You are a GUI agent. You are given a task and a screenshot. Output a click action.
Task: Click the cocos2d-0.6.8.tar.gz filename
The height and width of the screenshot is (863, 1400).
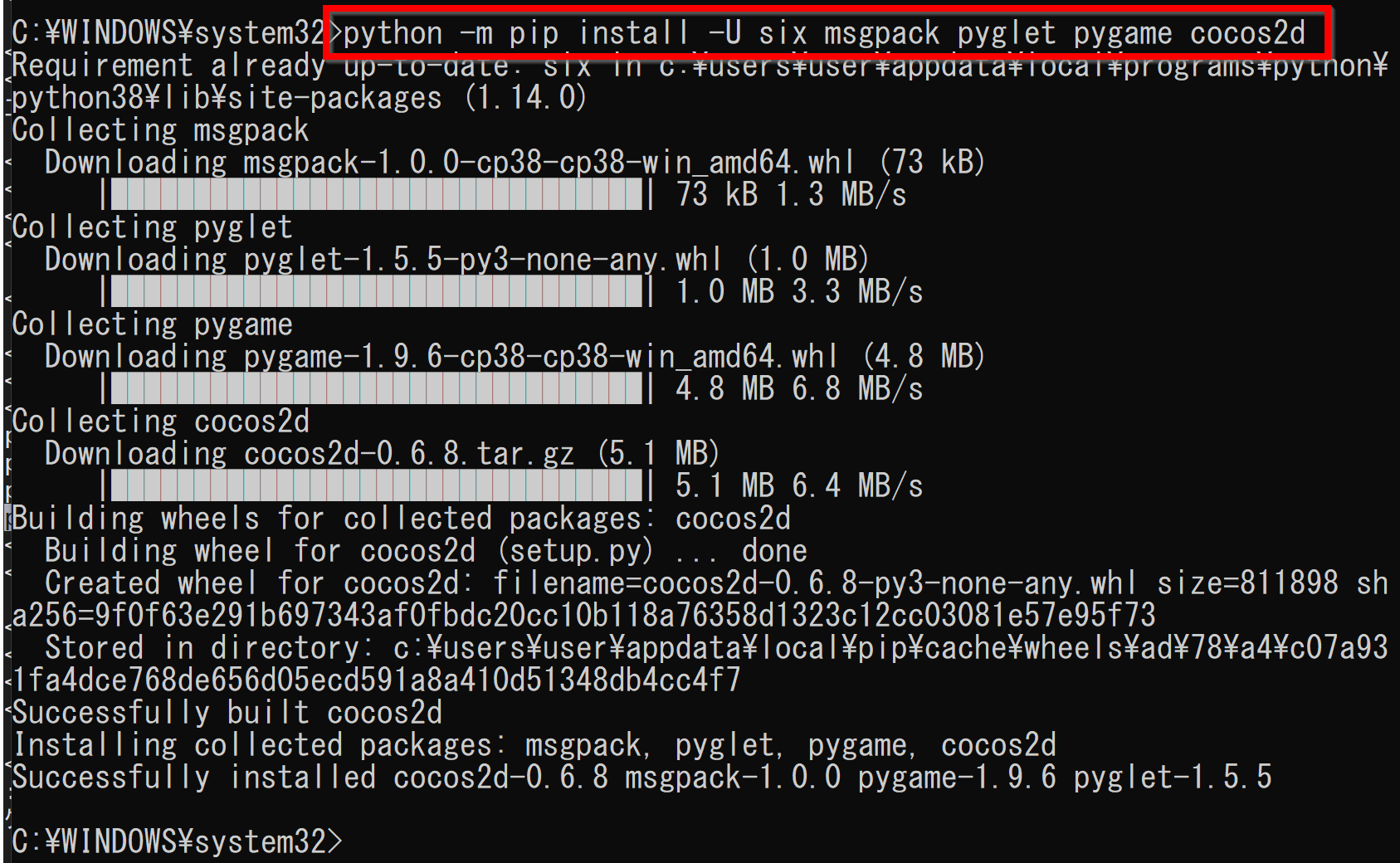pos(408,454)
